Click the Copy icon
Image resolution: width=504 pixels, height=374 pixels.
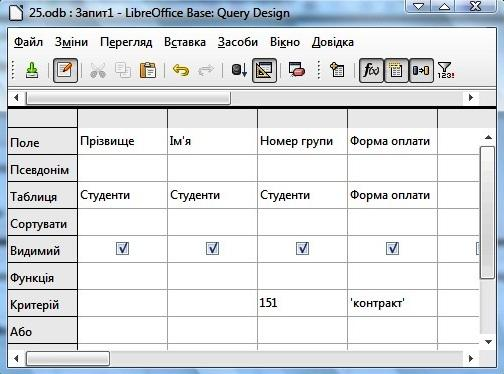tap(123, 70)
